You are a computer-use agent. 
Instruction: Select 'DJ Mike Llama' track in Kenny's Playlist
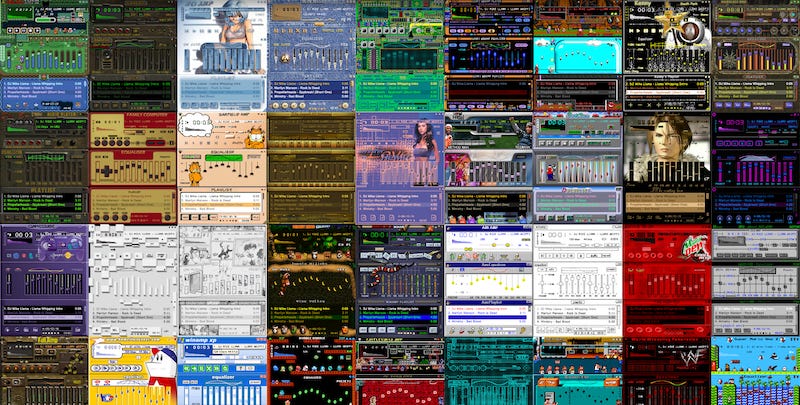pos(664,84)
